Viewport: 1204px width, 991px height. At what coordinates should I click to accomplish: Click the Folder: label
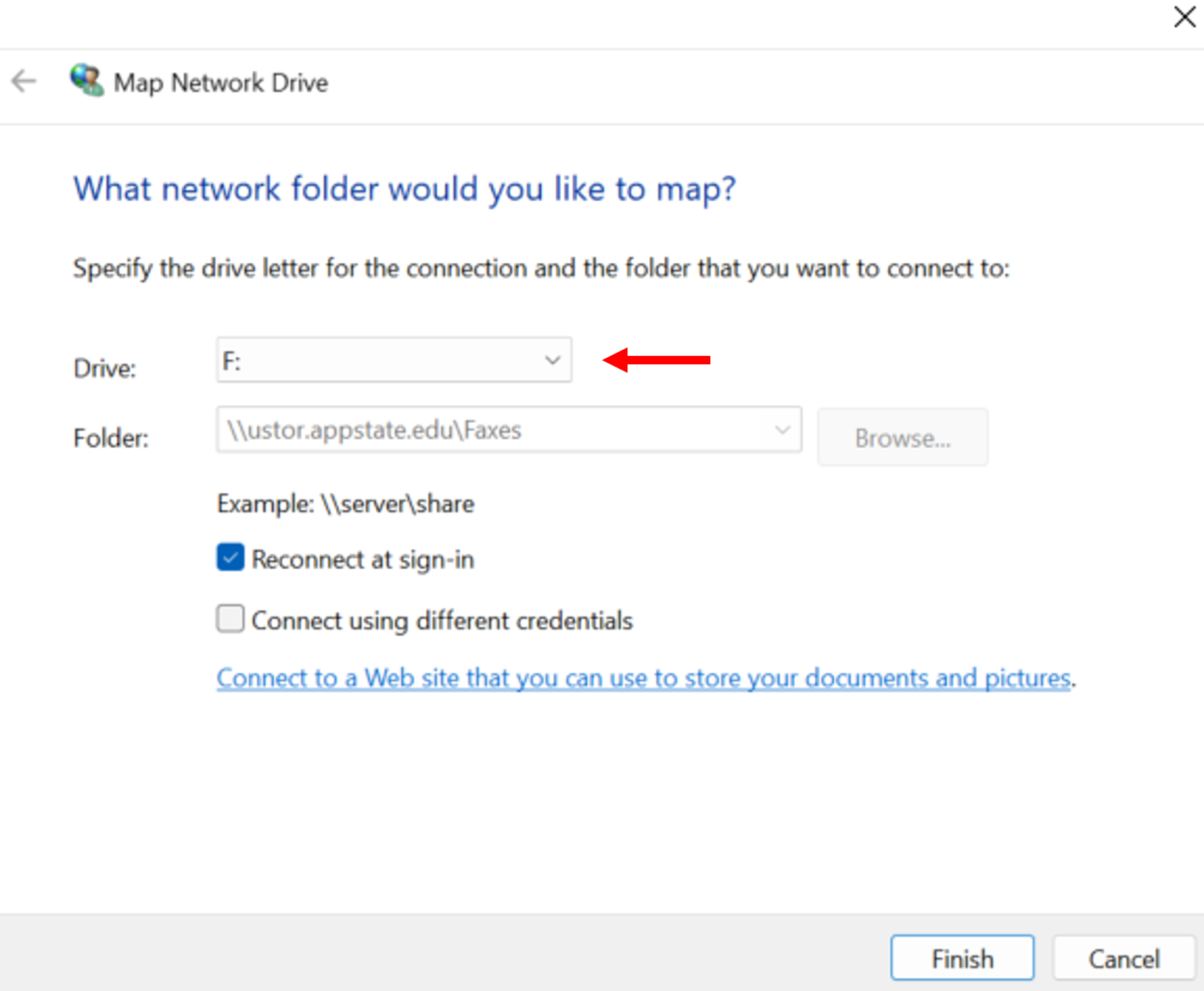(x=111, y=438)
